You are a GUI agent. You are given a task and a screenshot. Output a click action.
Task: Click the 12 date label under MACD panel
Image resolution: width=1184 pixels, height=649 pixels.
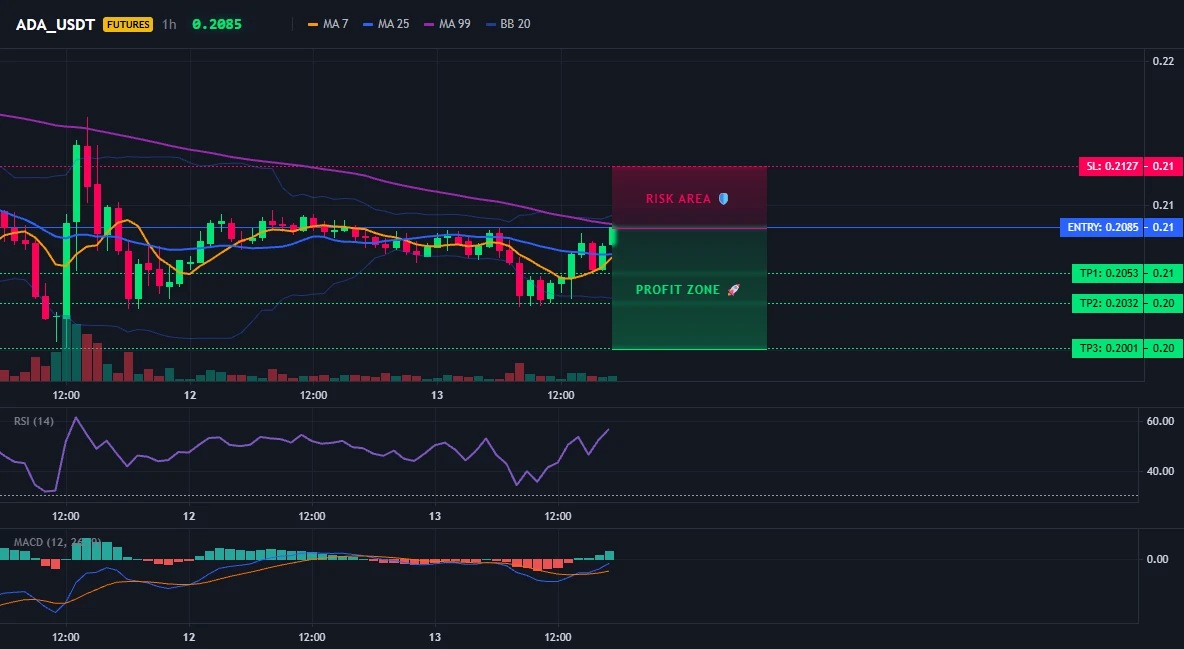pos(189,637)
